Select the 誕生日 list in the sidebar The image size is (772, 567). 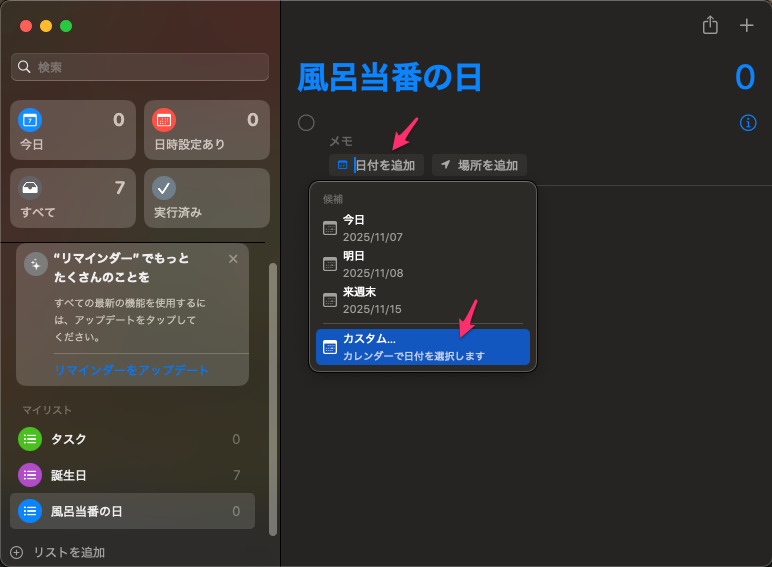tap(132, 475)
